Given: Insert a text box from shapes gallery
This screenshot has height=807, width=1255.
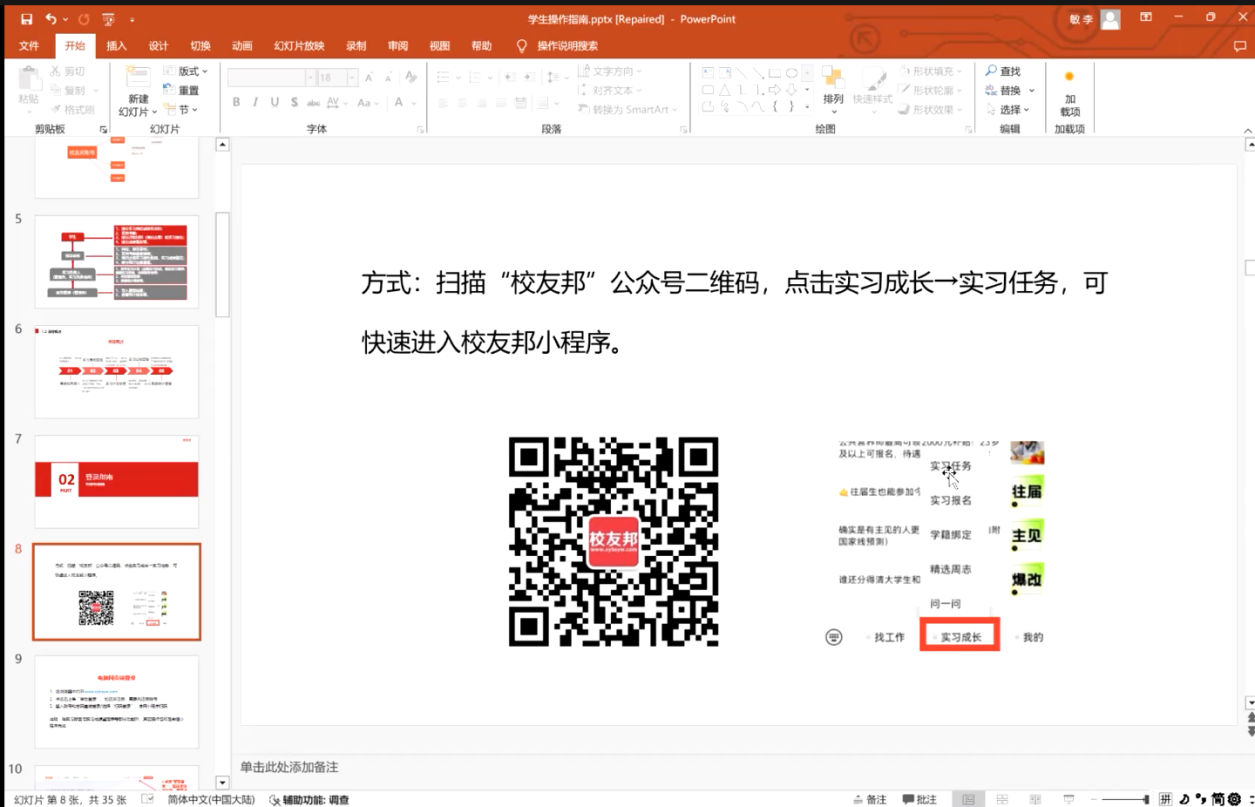Looking at the screenshot, I should pyautogui.click(x=707, y=73).
